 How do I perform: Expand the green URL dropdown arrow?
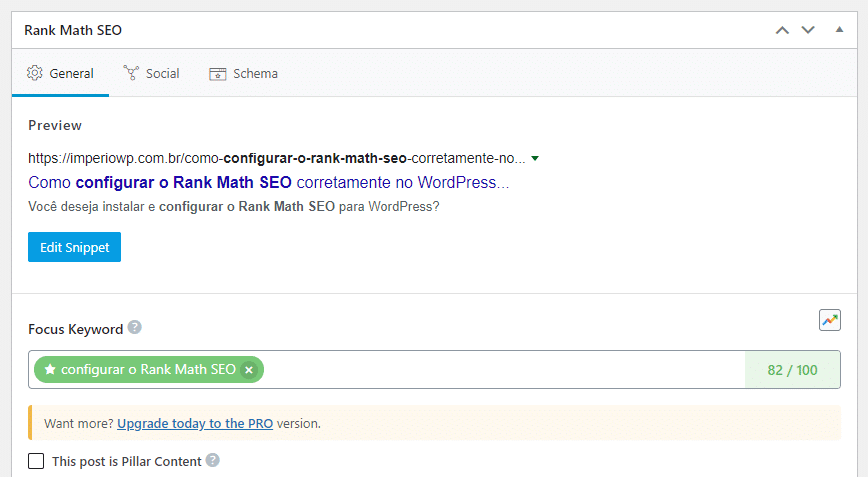[x=536, y=159]
